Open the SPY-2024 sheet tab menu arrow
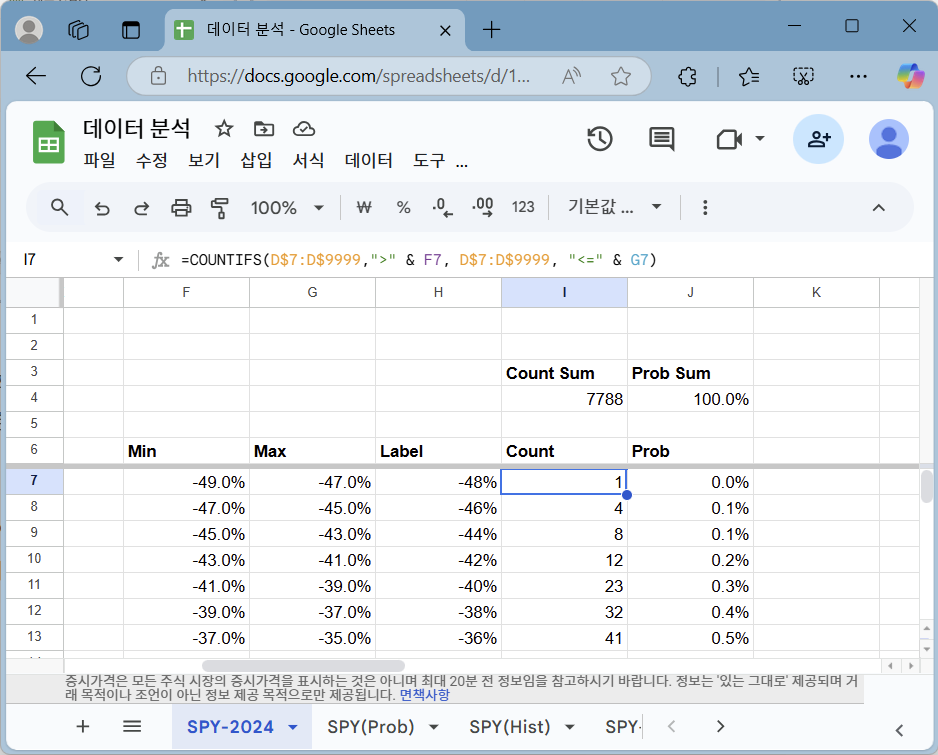Screen dimensions: 938x755 pos(293,727)
